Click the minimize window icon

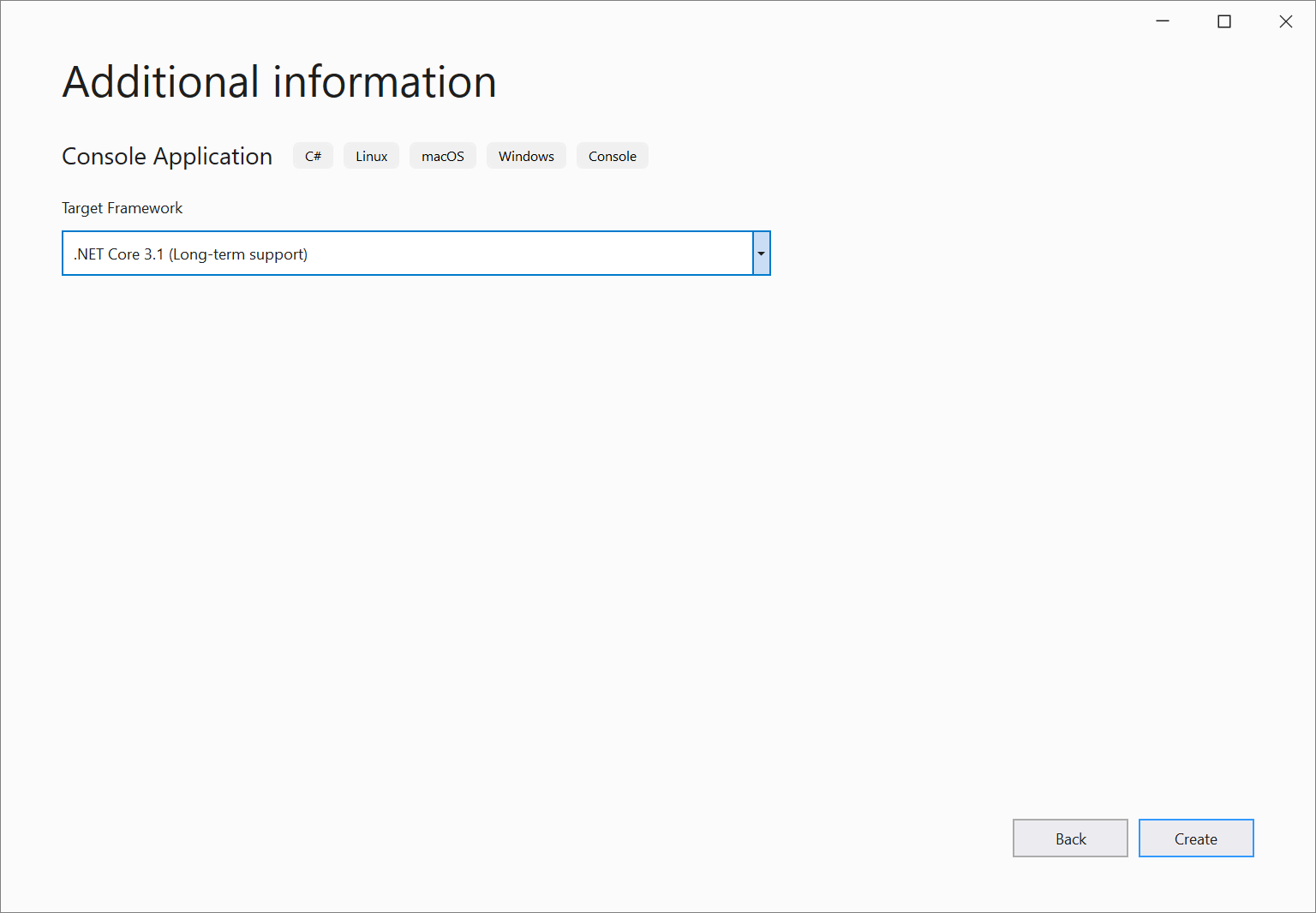(1162, 21)
